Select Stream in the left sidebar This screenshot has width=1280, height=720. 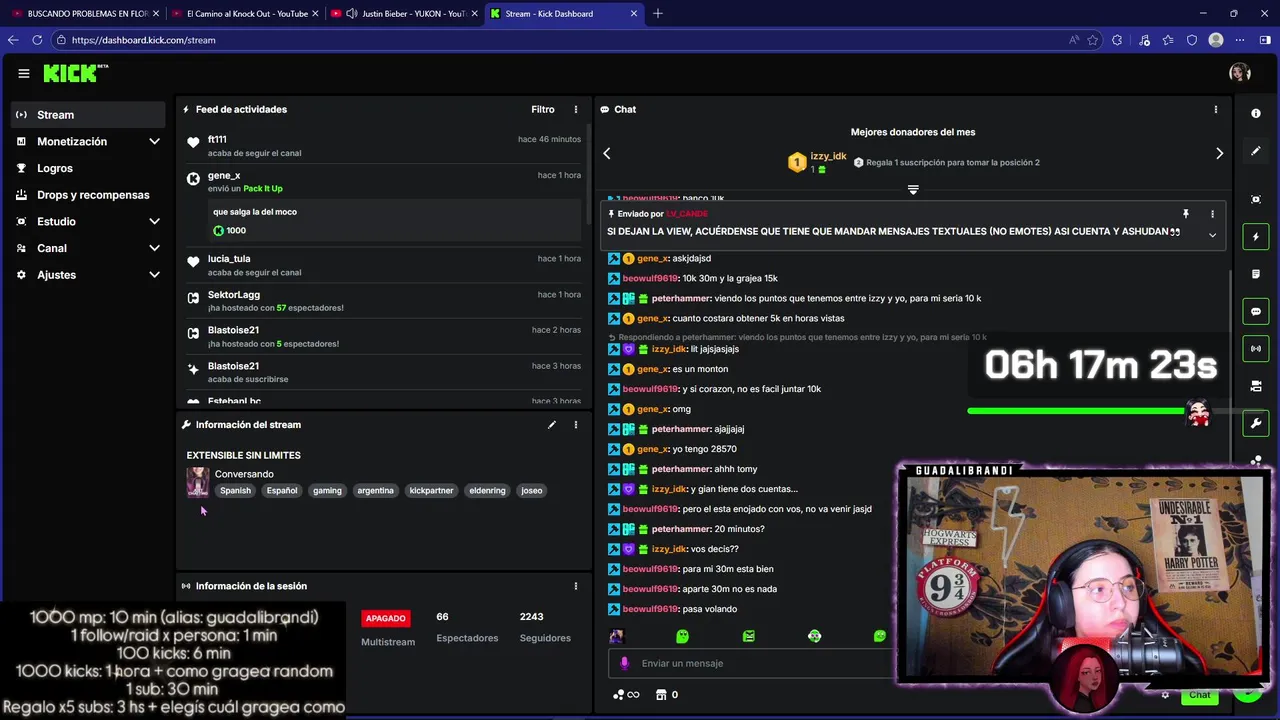(88, 115)
